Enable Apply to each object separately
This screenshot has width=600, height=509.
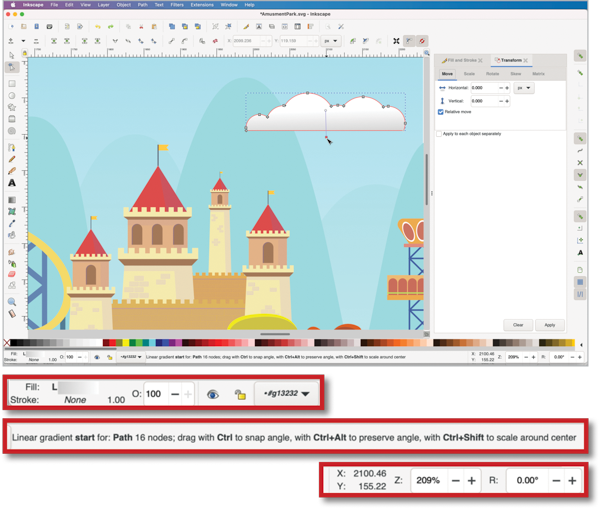coord(439,134)
